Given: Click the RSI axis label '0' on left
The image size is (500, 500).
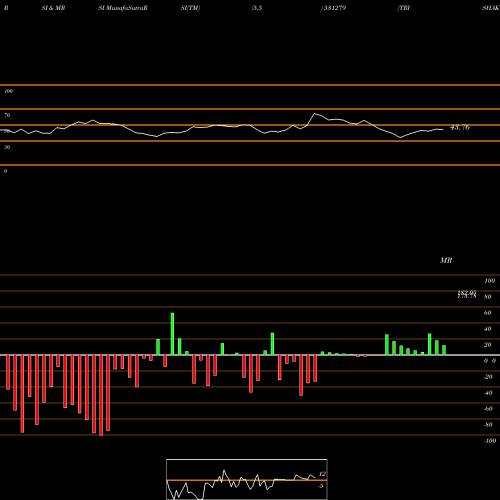Looking at the screenshot, I should click(x=5, y=171).
